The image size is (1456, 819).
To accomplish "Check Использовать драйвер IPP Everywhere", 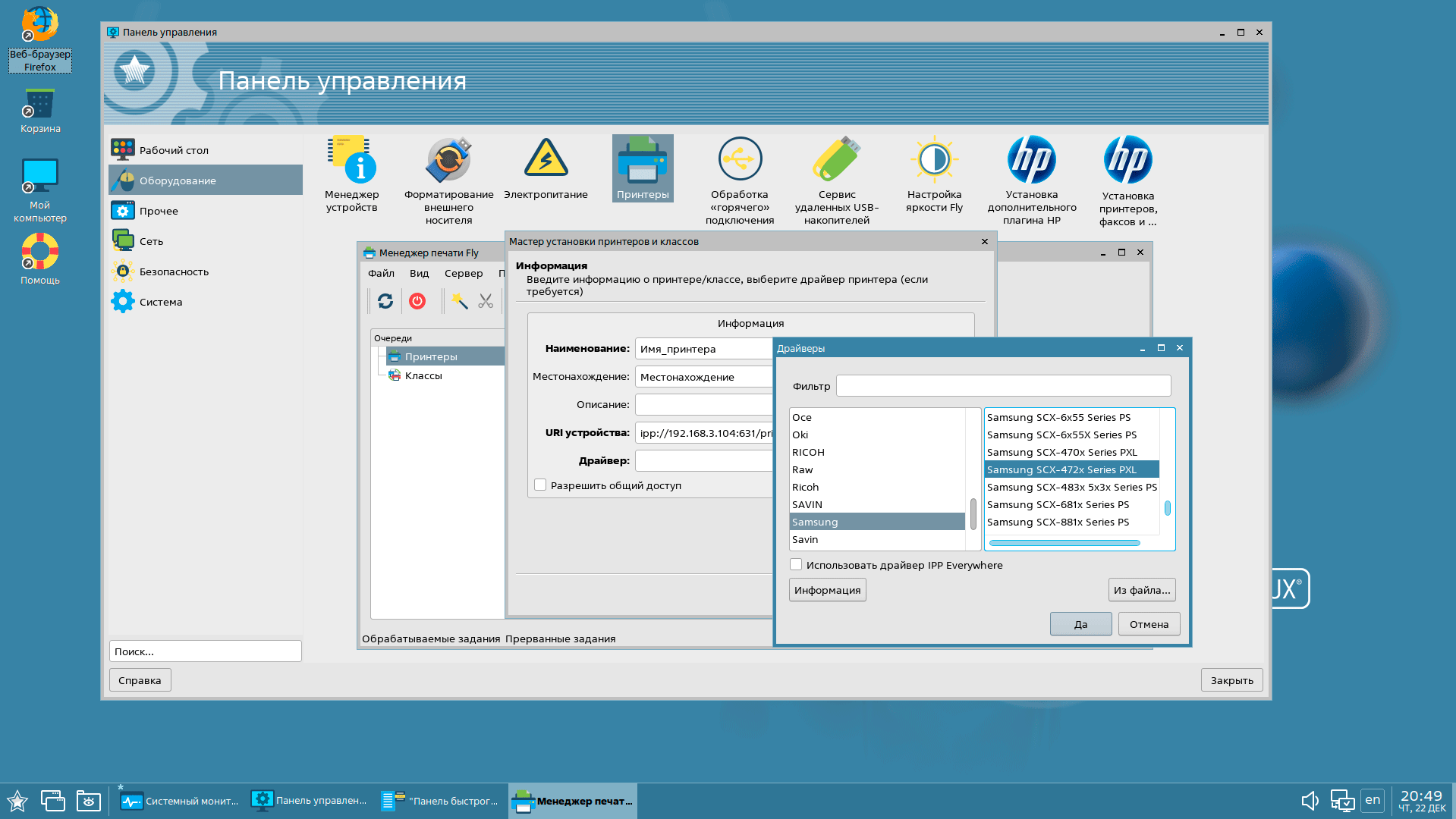I will click(796, 565).
